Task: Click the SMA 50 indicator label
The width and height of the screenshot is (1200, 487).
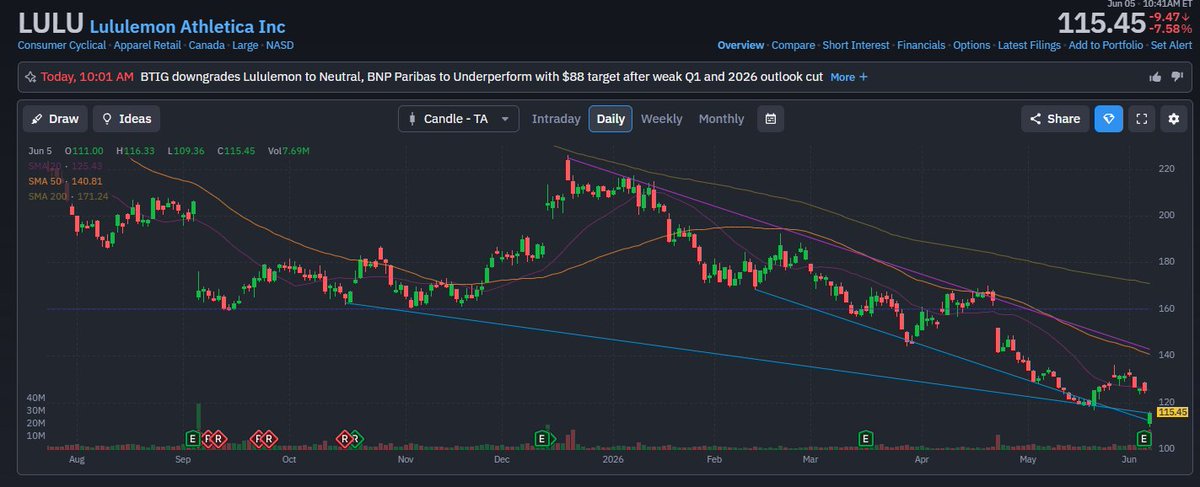Action: [x=65, y=181]
